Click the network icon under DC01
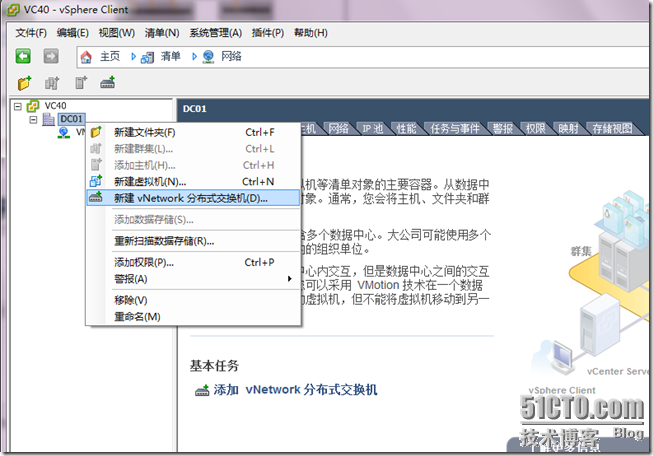The width and height of the screenshot is (653, 456). tap(64, 133)
